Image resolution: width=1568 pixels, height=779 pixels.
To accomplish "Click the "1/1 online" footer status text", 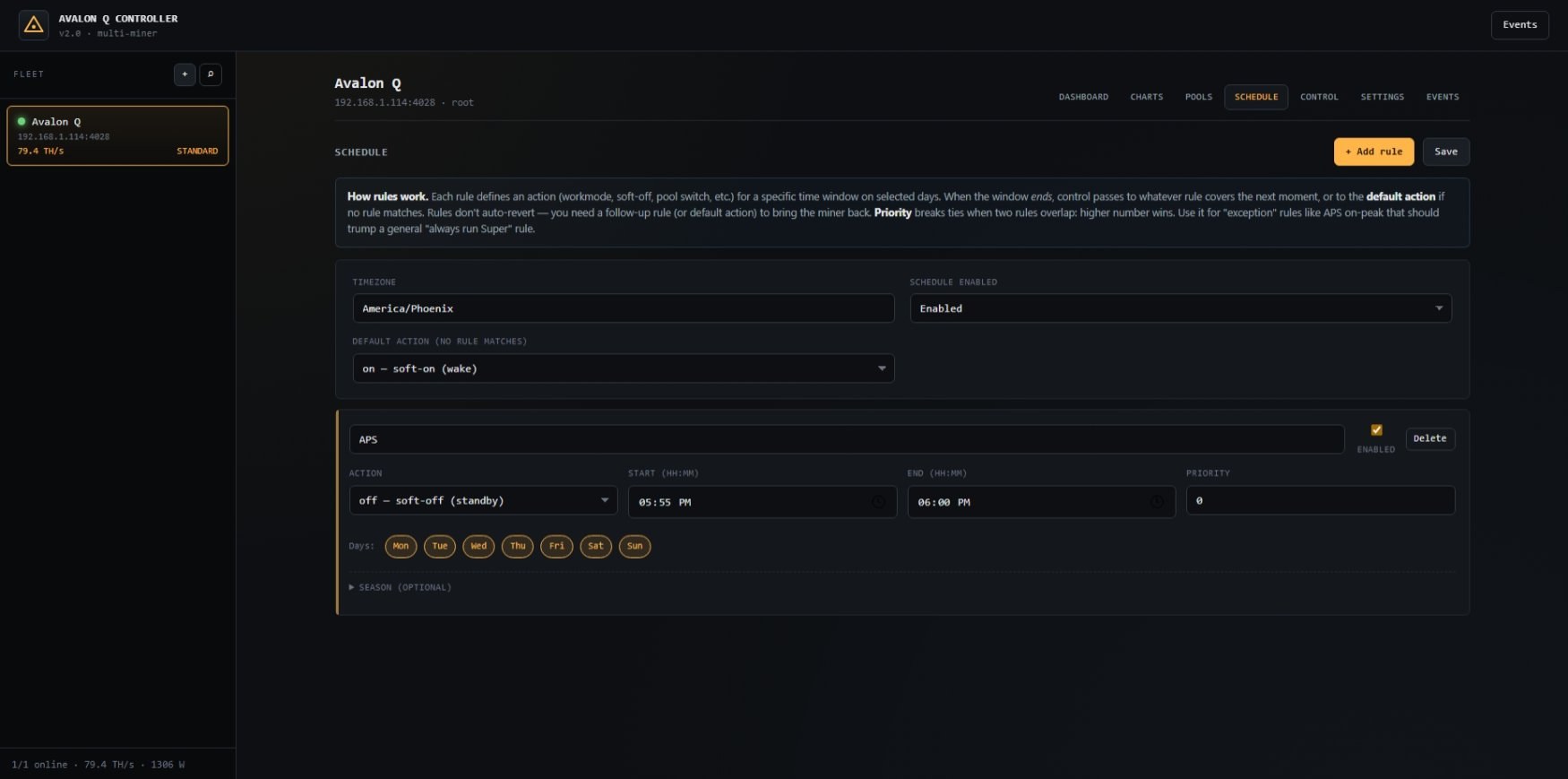I will click(39, 765).
